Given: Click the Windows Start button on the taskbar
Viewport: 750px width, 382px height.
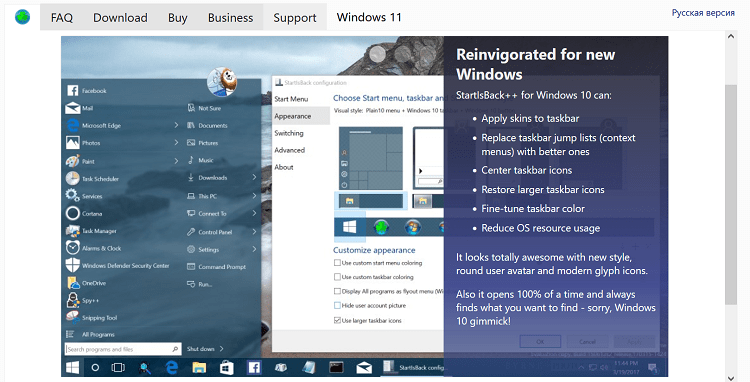Looking at the screenshot, I should point(72,367).
